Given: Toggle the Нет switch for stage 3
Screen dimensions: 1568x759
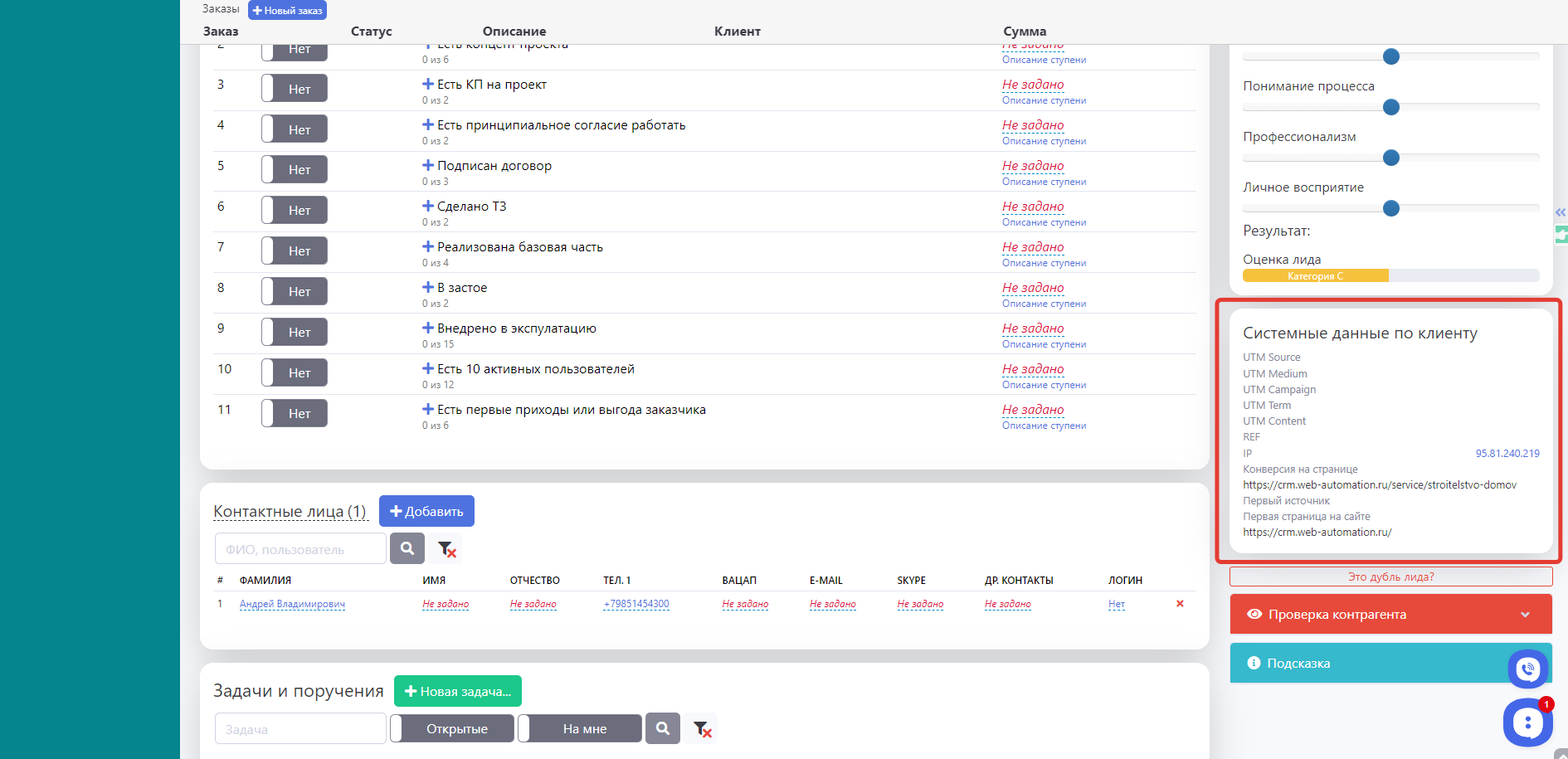Looking at the screenshot, I should click(x=295, y=89).
